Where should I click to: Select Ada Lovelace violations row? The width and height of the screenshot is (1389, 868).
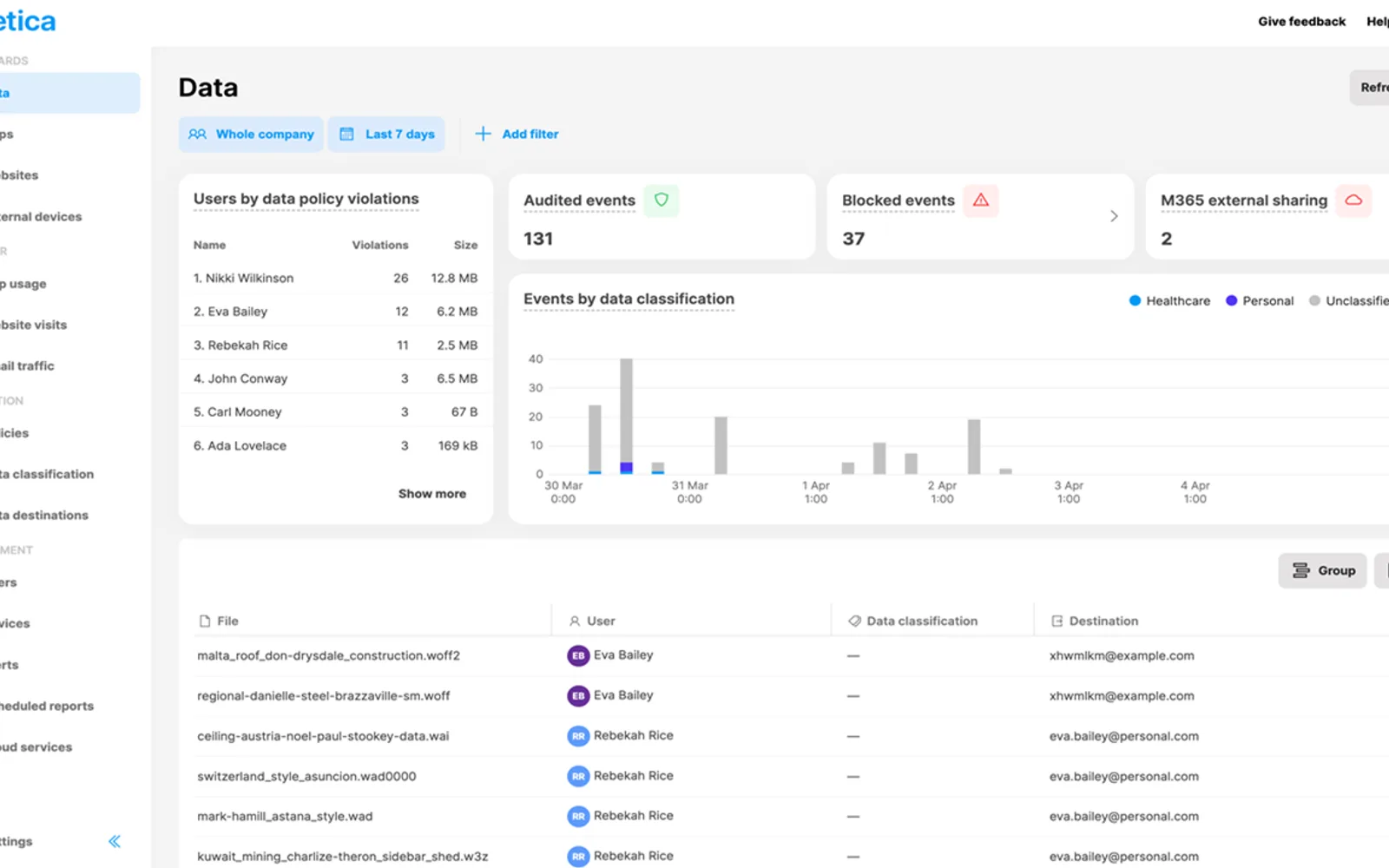click(x=336, y=446)
